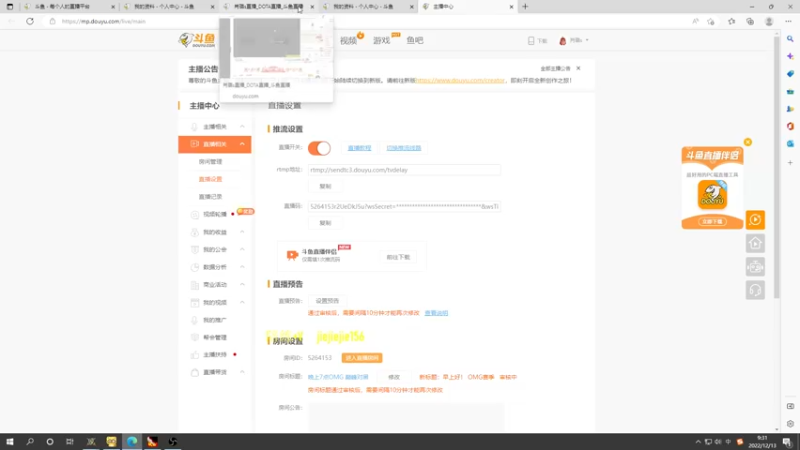
Task: Click the 修改 room title button
Action: click(x=394, y=377)
